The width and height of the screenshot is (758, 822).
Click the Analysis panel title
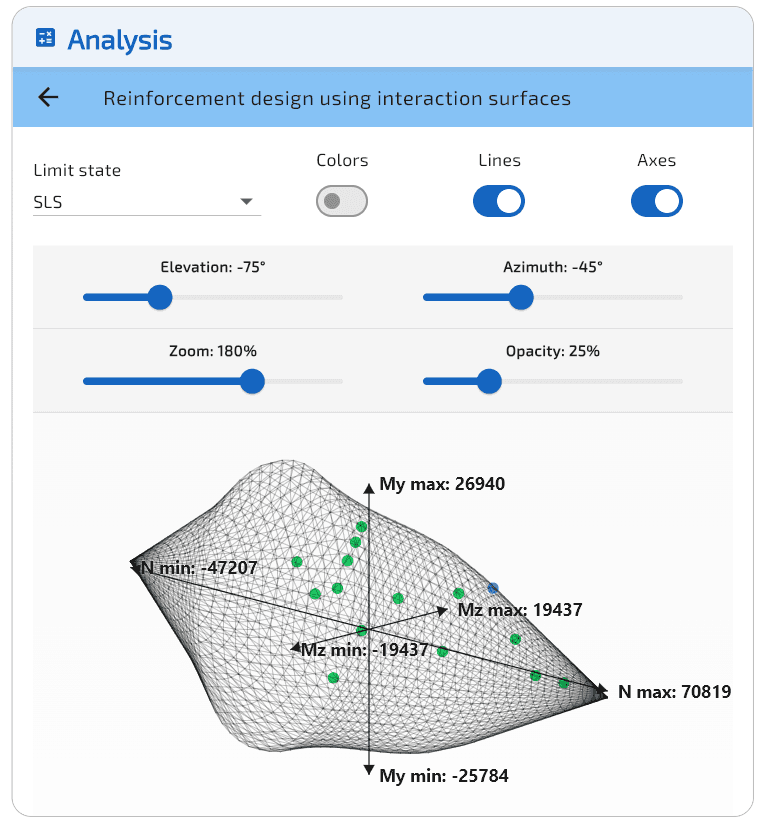pyautogui.click(x=120, y=40)
